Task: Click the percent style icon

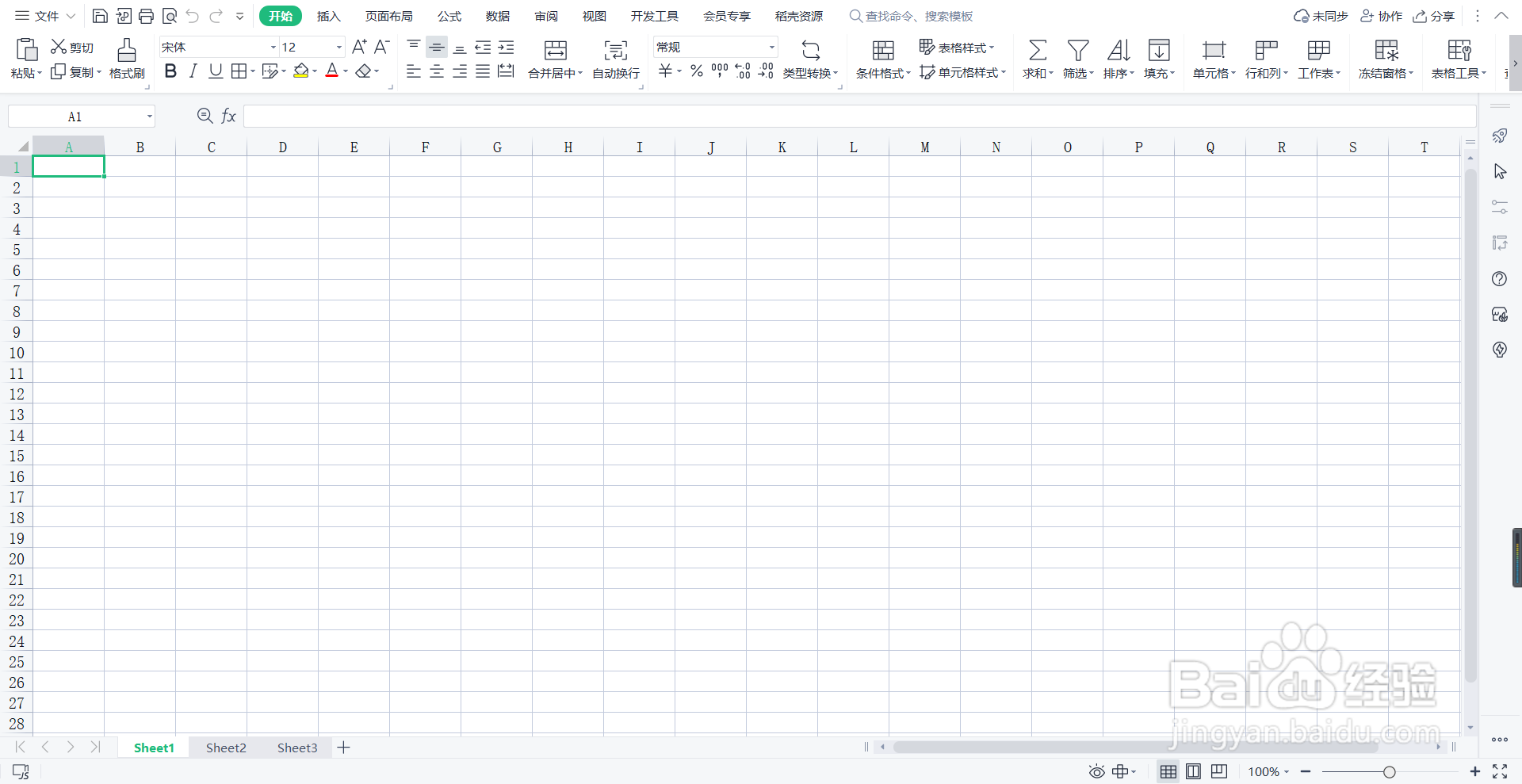Action: [696, 71]
